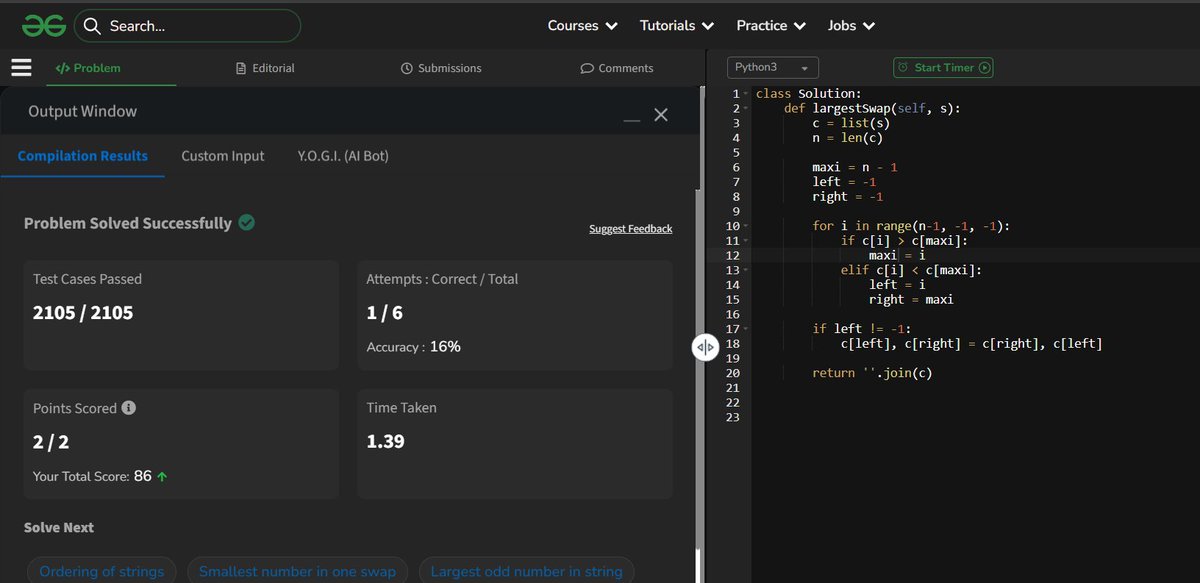Click the 'Accuracy : 16%' text

click(x=414, y=347)
